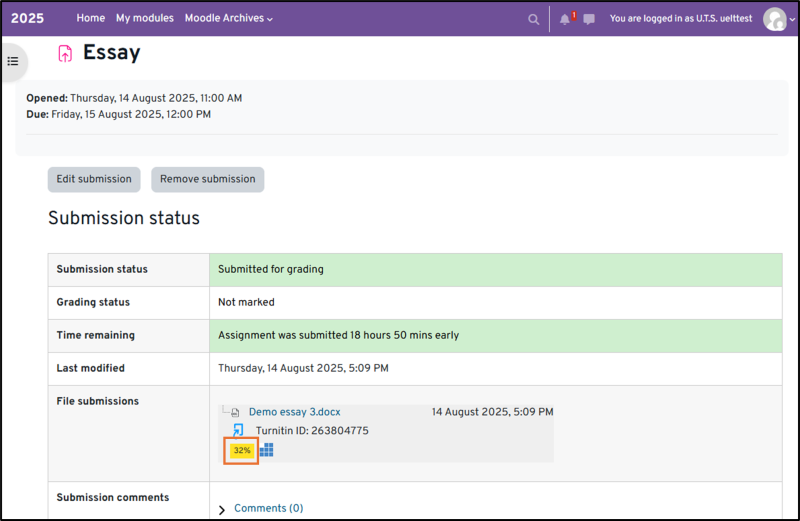
Task: Expand the Moodle Archives dropdown
Action: pyautogui.click(x=228, y=18)
